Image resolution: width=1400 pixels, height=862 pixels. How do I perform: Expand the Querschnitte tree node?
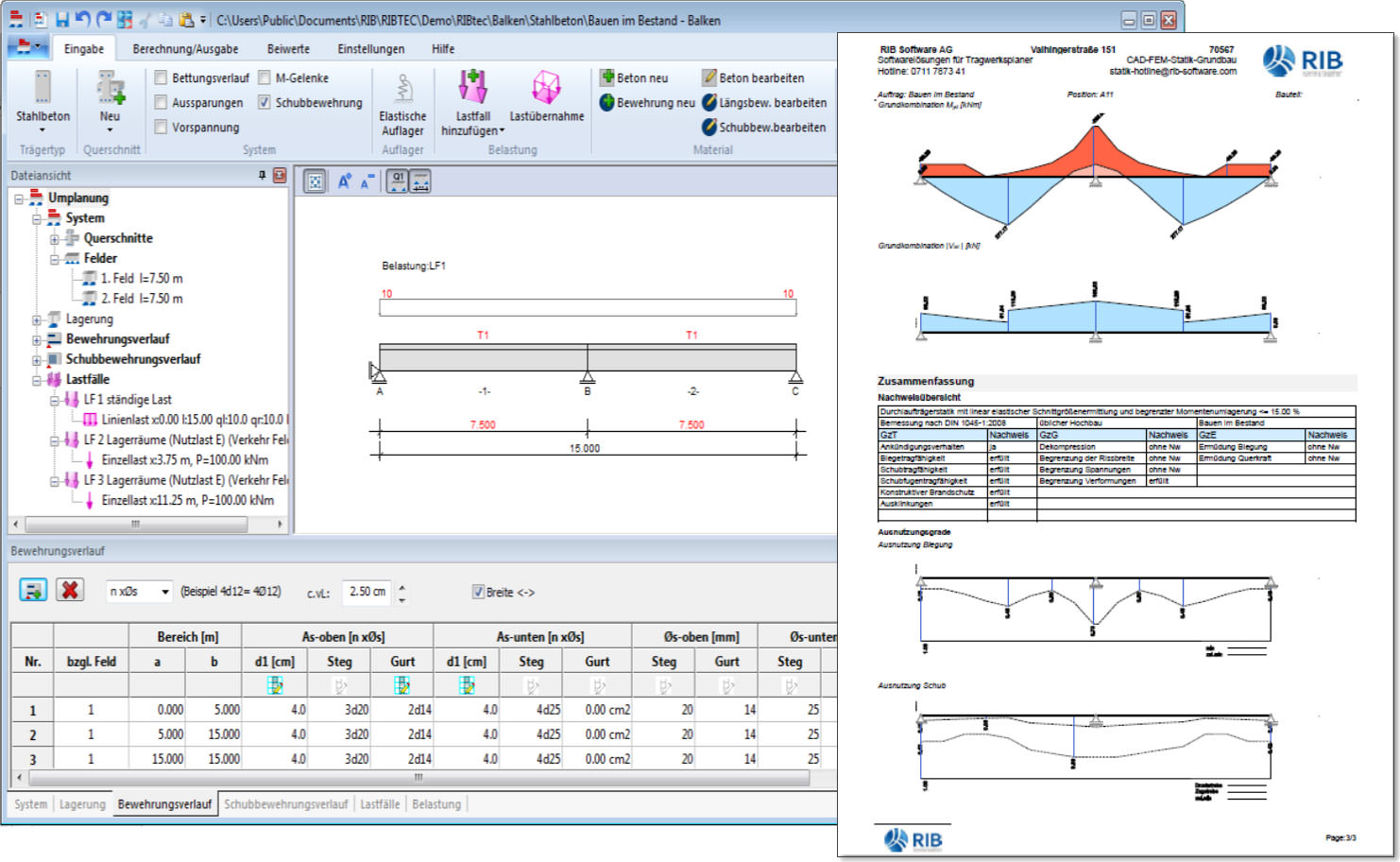[x=55, y=239]
